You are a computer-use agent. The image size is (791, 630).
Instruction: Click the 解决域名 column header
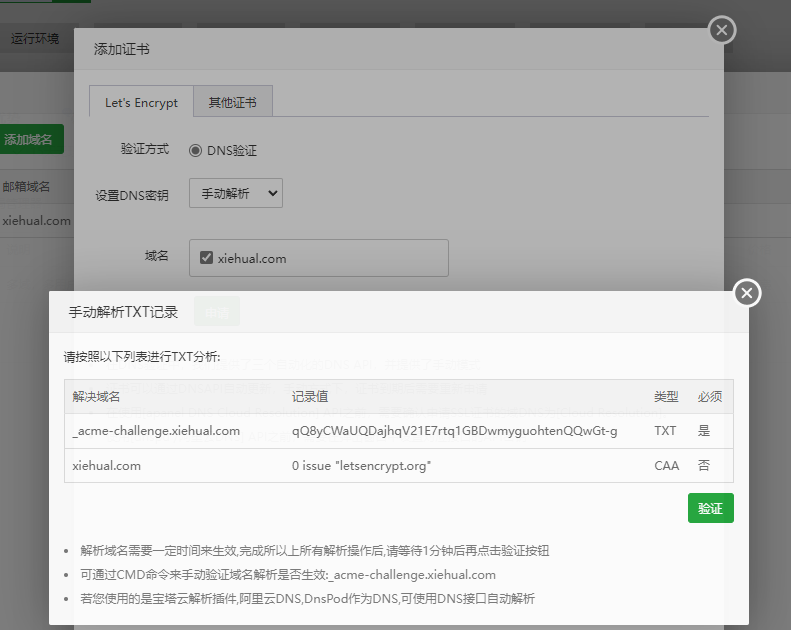click(x=96, y=397)
